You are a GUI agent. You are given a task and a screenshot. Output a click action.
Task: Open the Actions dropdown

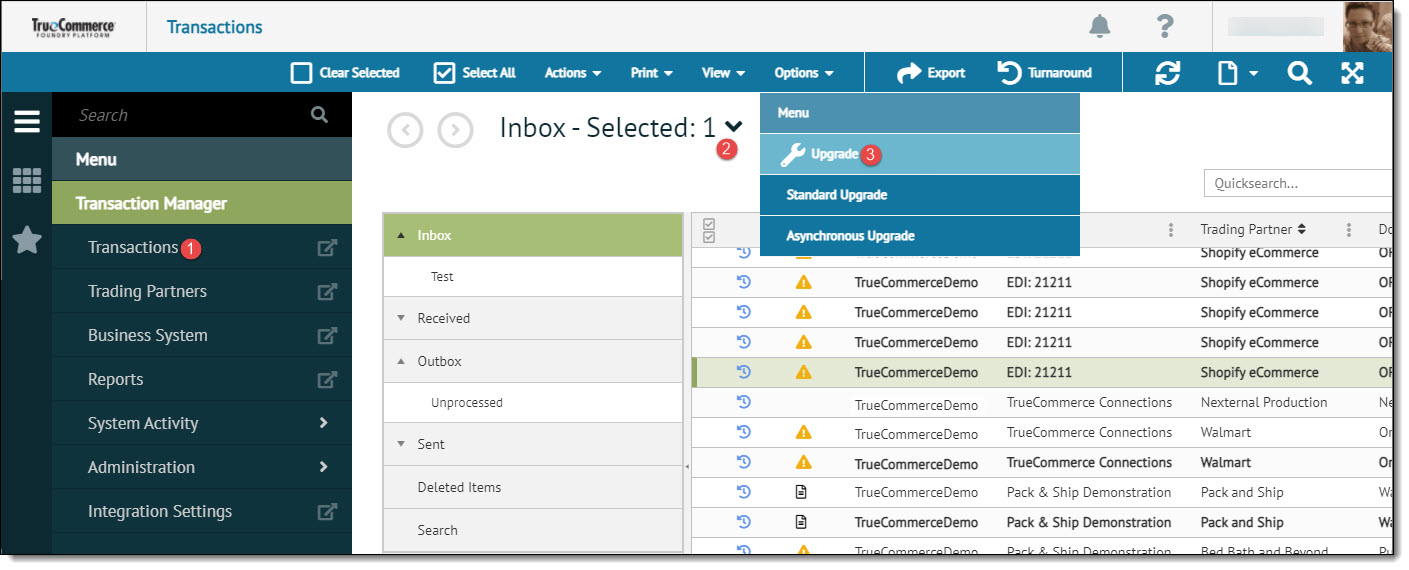coord(573,73)
